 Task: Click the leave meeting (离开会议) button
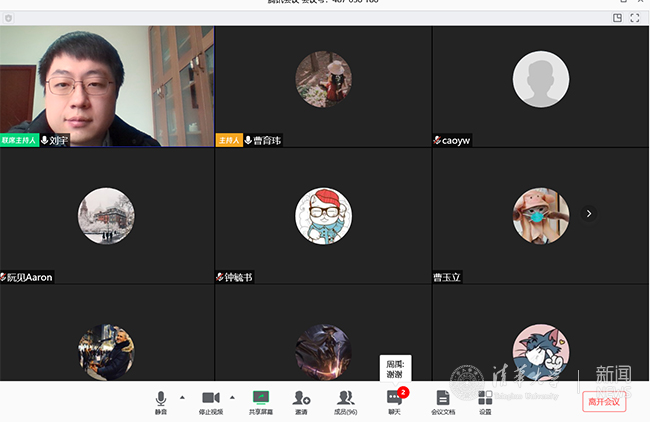(x=604, y=402)
